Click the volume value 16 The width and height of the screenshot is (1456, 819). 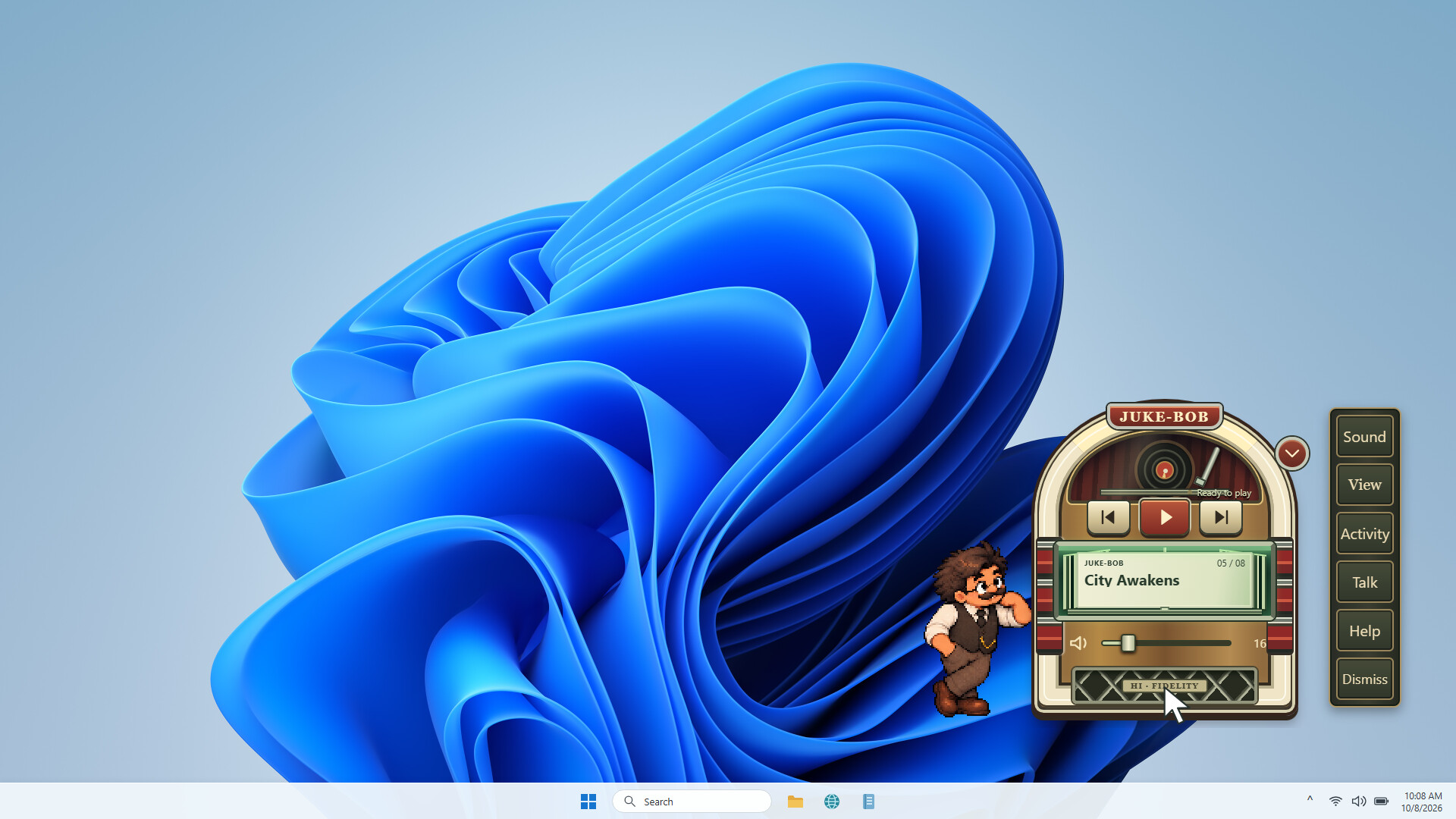[x=1260, y=643]
